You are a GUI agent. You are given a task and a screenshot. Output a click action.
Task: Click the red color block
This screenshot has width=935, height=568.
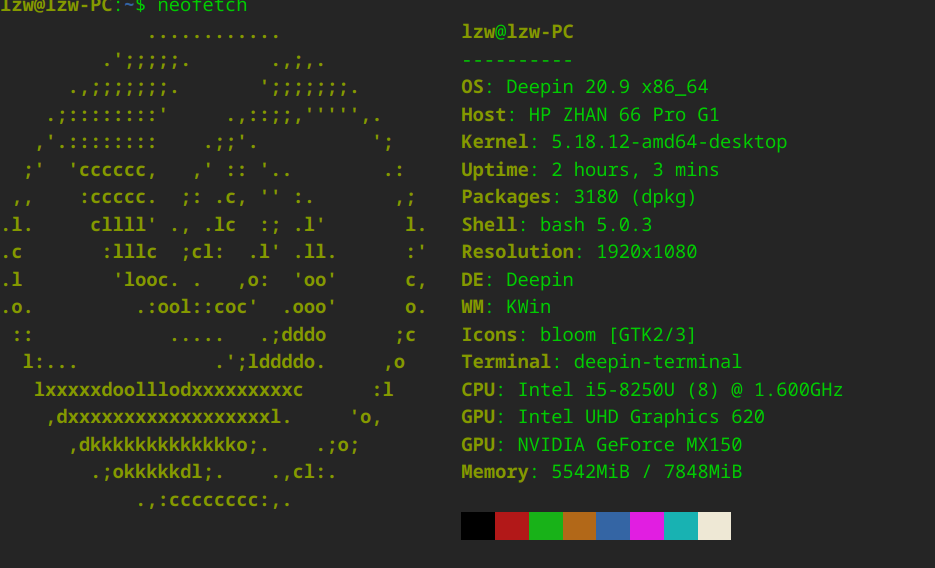(x=512, y=526)
